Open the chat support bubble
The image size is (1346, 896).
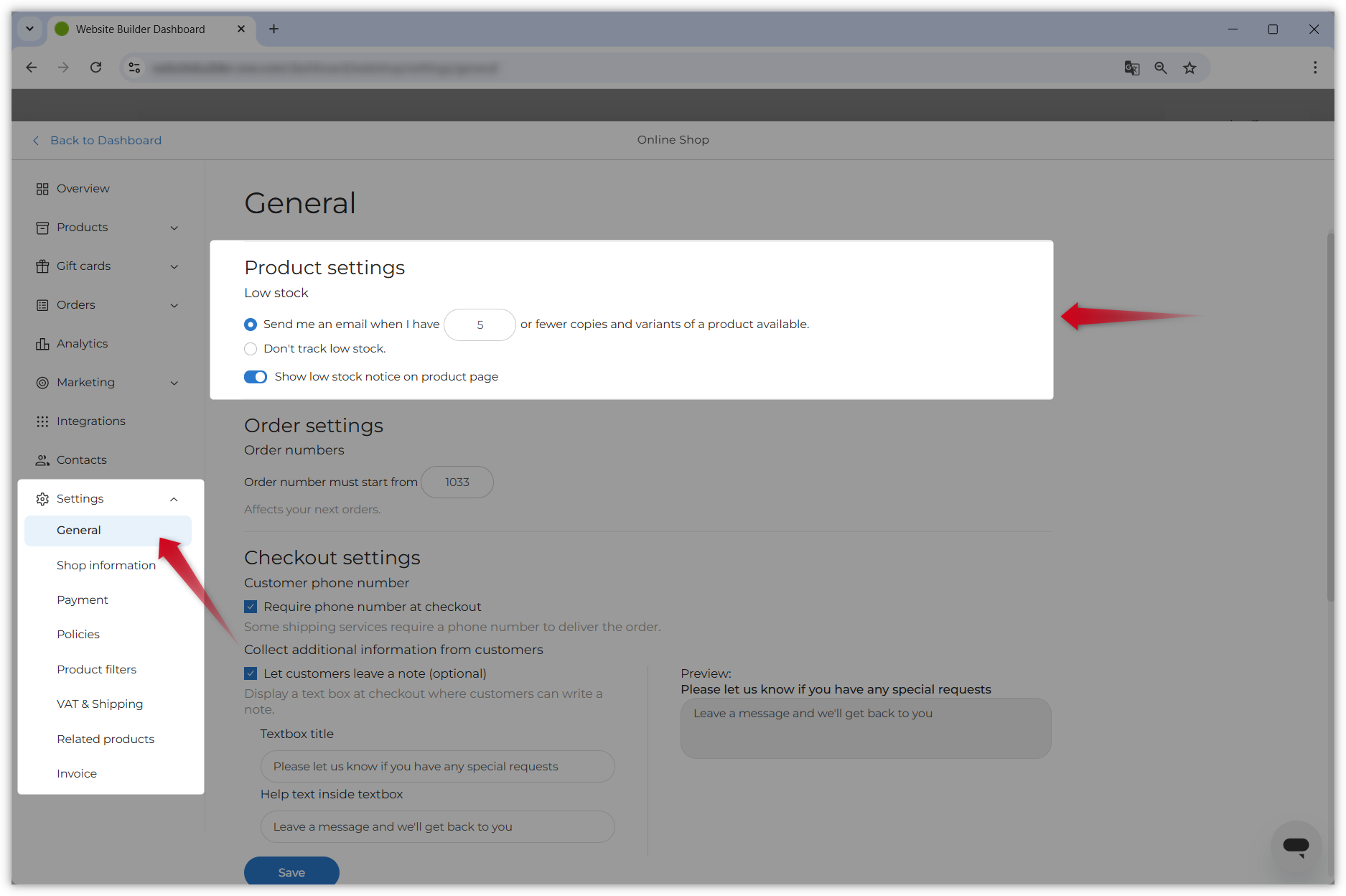(1296, 846)
